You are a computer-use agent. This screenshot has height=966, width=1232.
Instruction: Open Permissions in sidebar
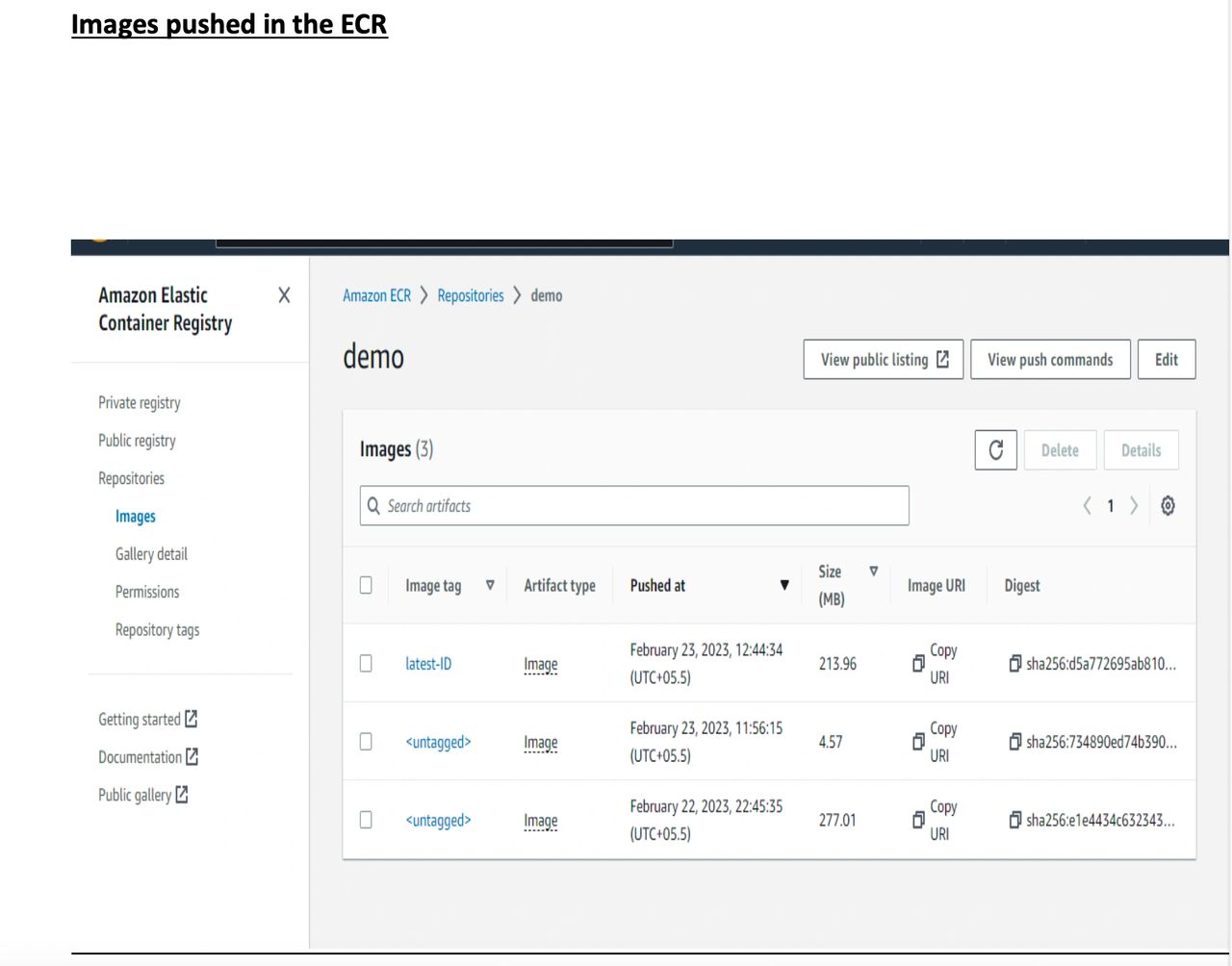coord(147,592)
